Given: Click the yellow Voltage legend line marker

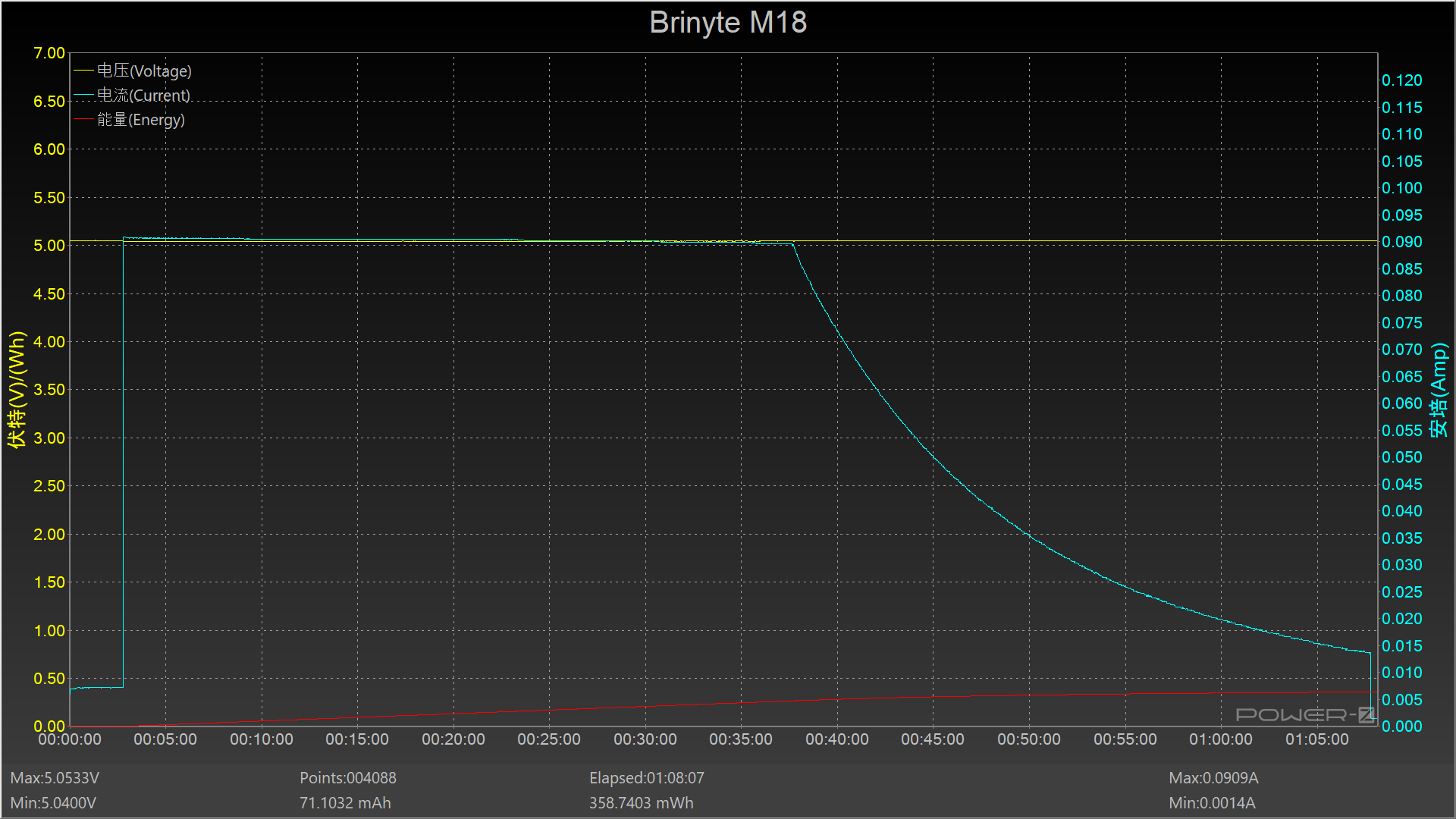Looking at the screenshot, I should pyautogui.click(x=83, y=71).
